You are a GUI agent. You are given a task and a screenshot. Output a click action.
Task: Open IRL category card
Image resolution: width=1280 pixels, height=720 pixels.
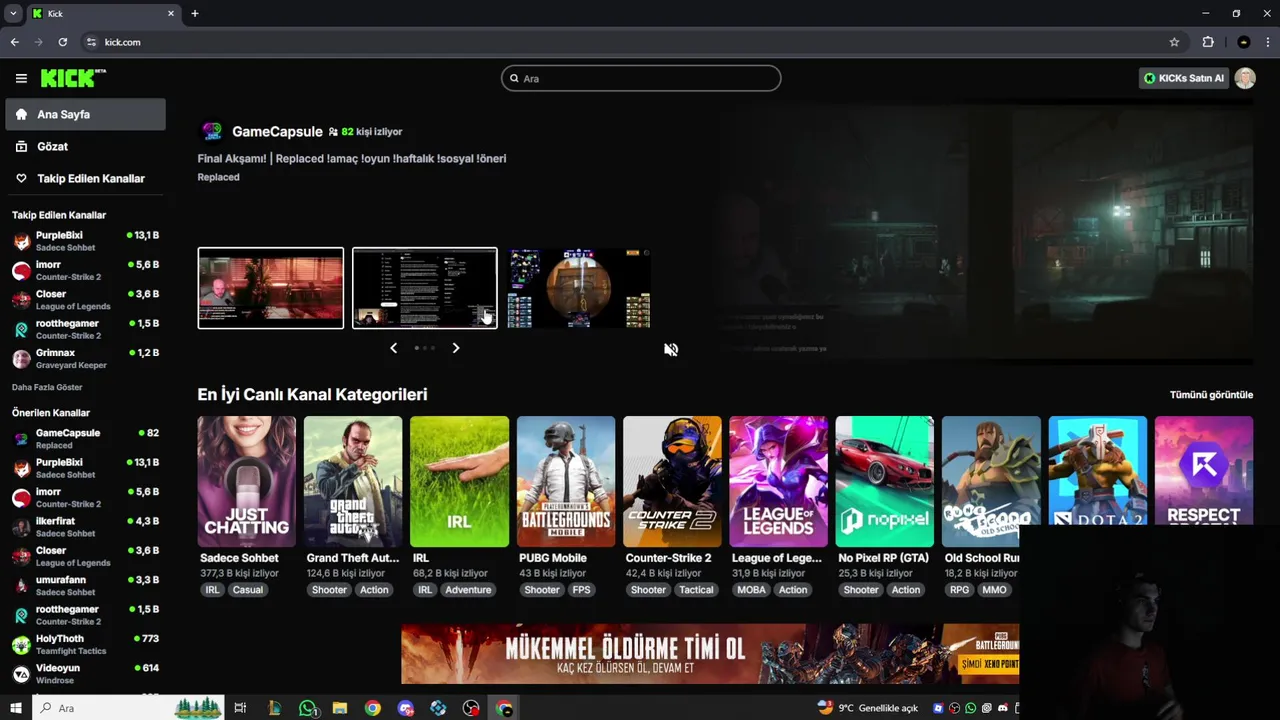[x=460, y=482]
